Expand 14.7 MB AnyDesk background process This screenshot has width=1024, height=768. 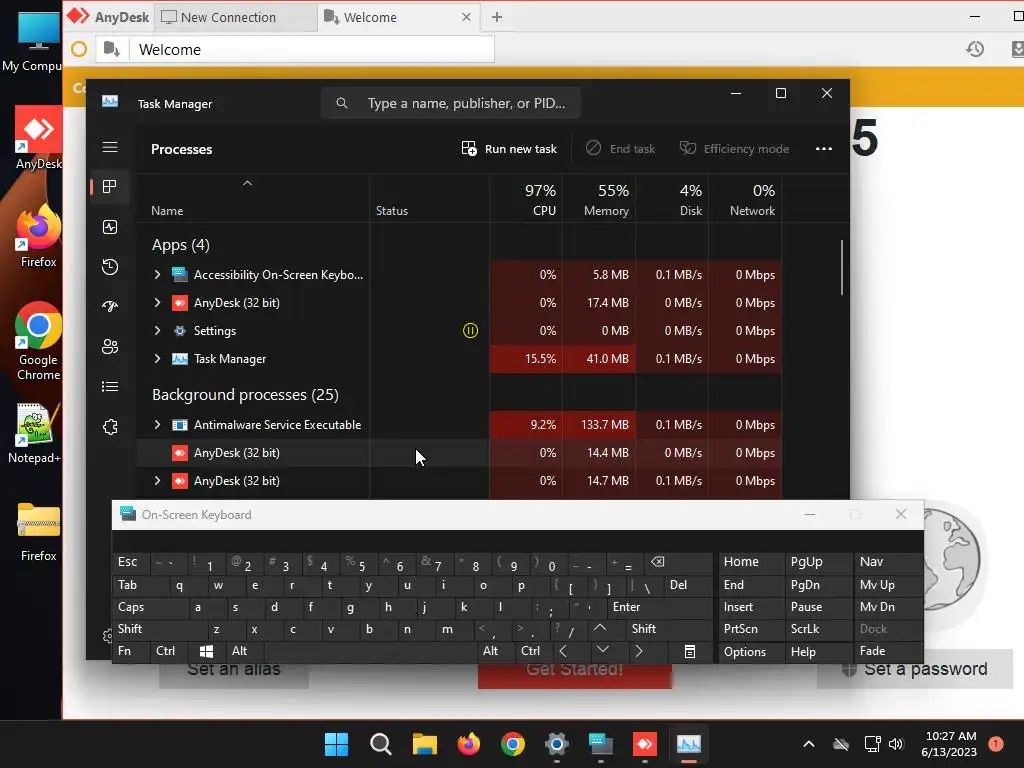pos(157,481)
